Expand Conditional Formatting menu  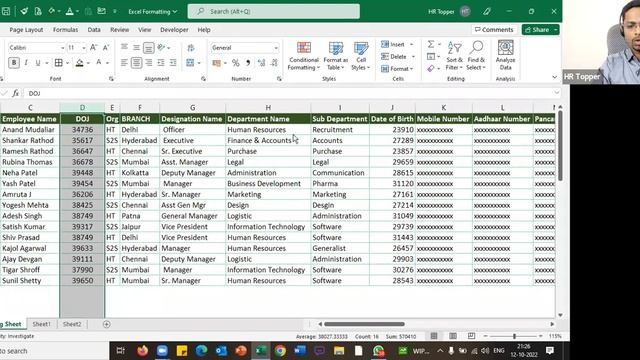click(x=304, y=56)
